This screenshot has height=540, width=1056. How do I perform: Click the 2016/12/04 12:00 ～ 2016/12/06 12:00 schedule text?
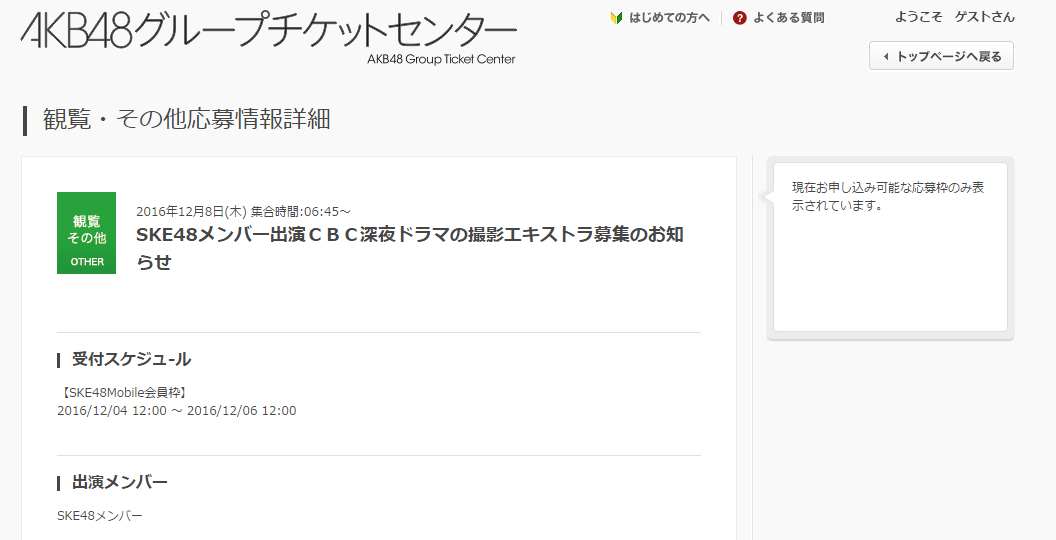[176, 411]
